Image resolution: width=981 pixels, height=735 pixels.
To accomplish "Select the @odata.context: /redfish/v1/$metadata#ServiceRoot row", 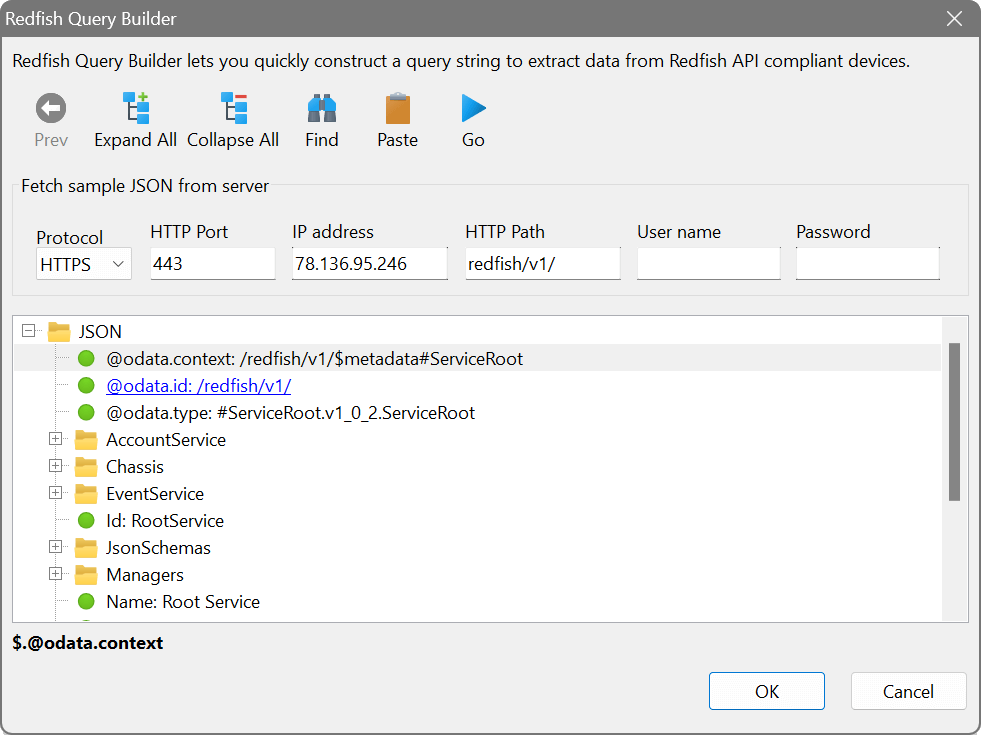I will point(477,358).
